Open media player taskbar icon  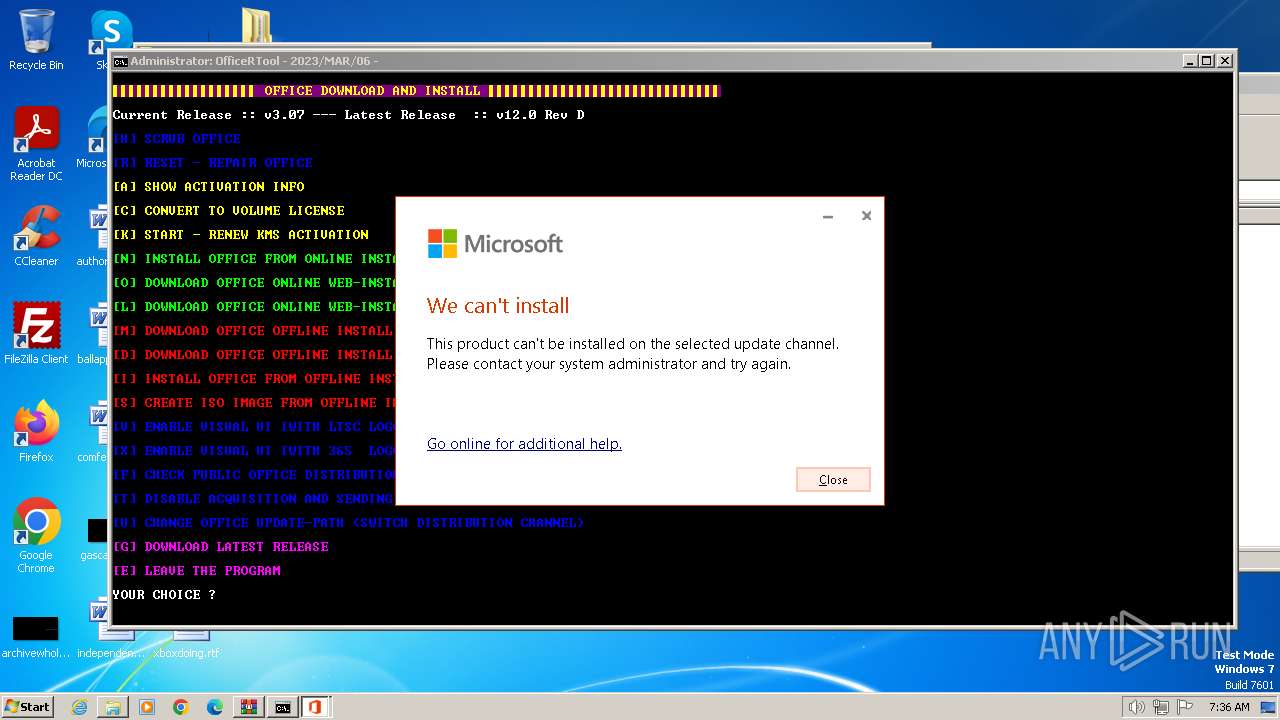point(147,707)
